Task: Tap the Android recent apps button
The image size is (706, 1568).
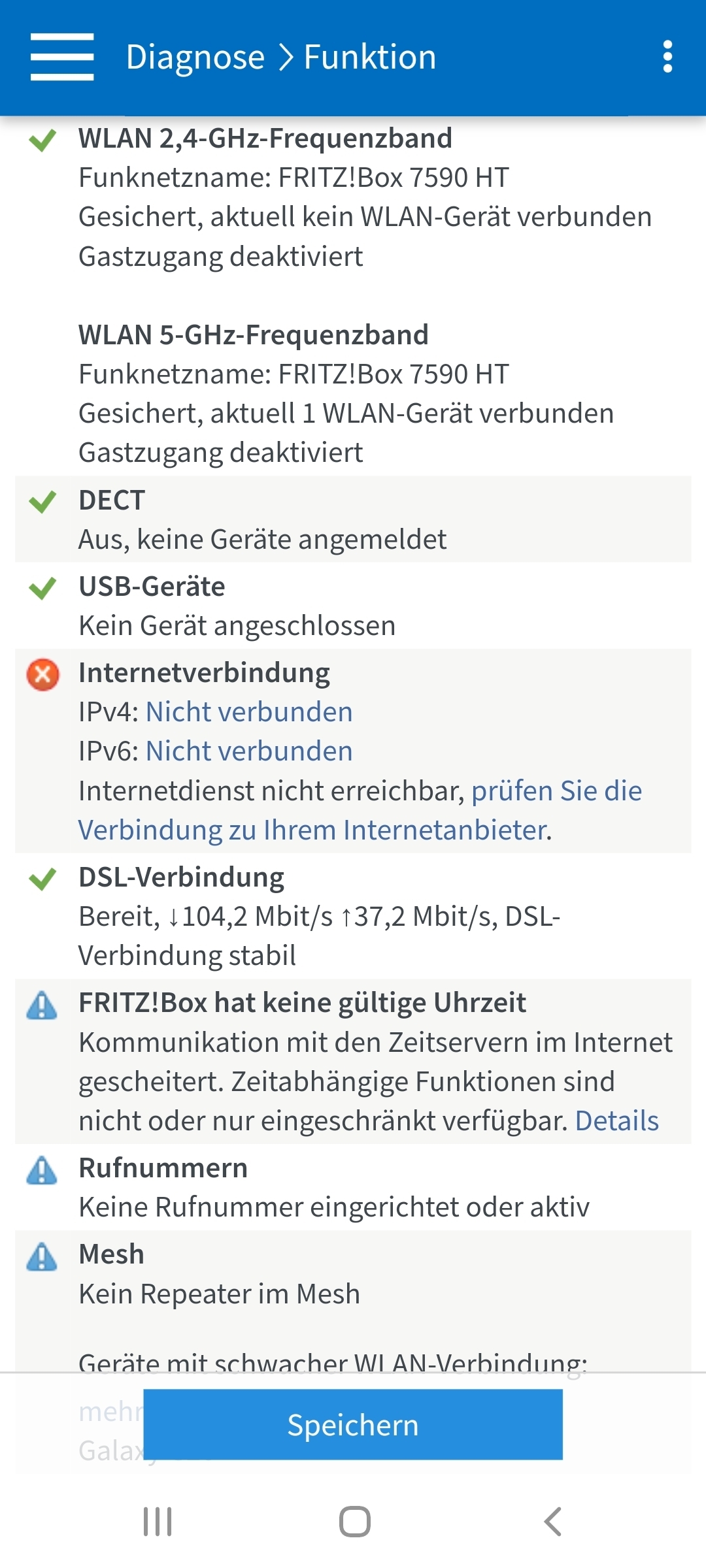Action: 158,1522
